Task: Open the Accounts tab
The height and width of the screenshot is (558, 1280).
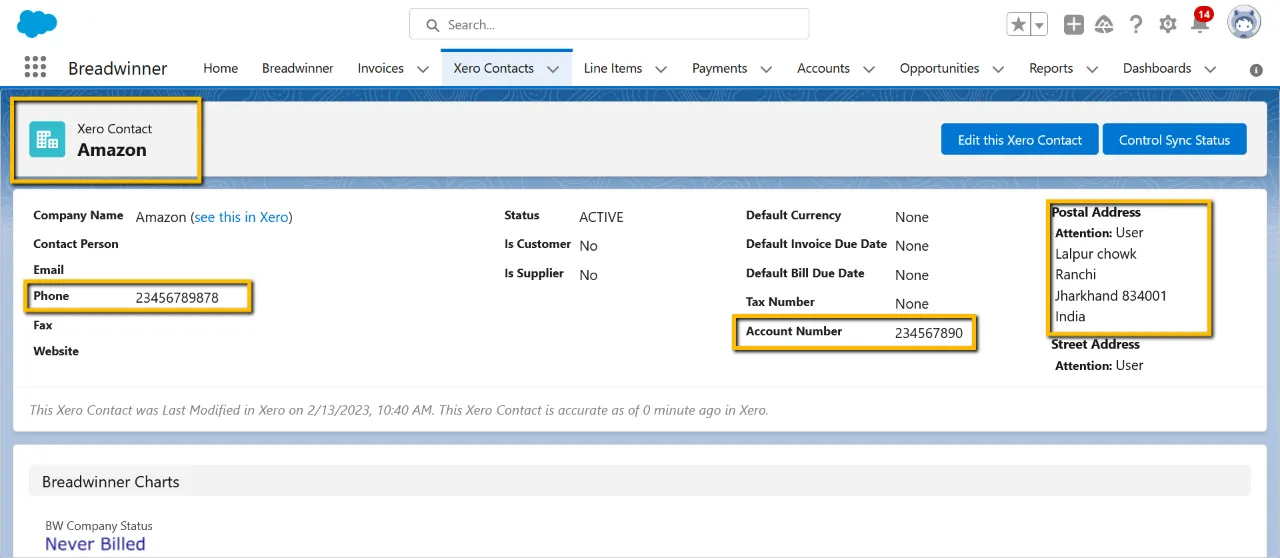Action: pyautogui.click(x=823, y=68)
